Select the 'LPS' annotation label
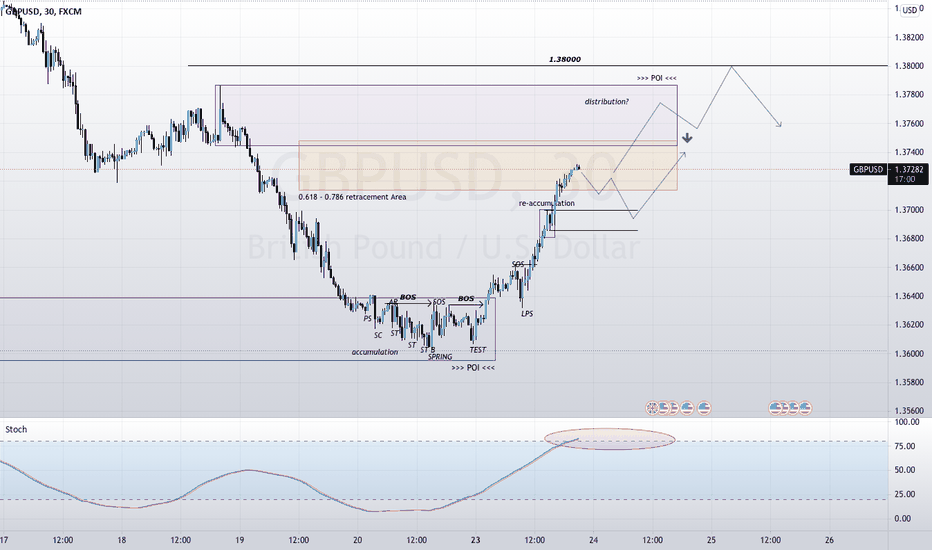 click(527, 313)
